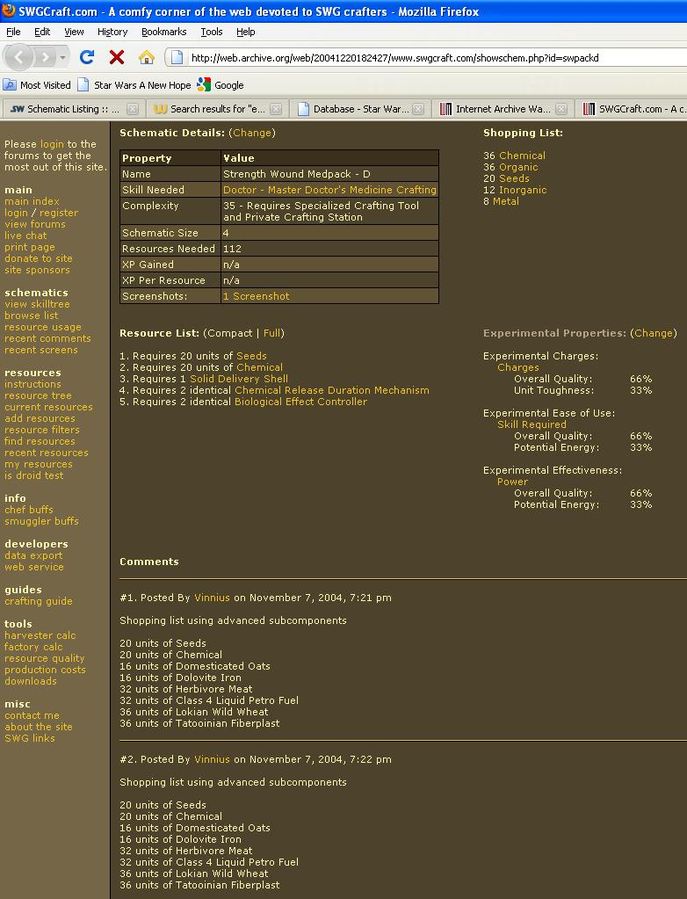Open the Biological Effect Controller link

click(x=300, y=402)
